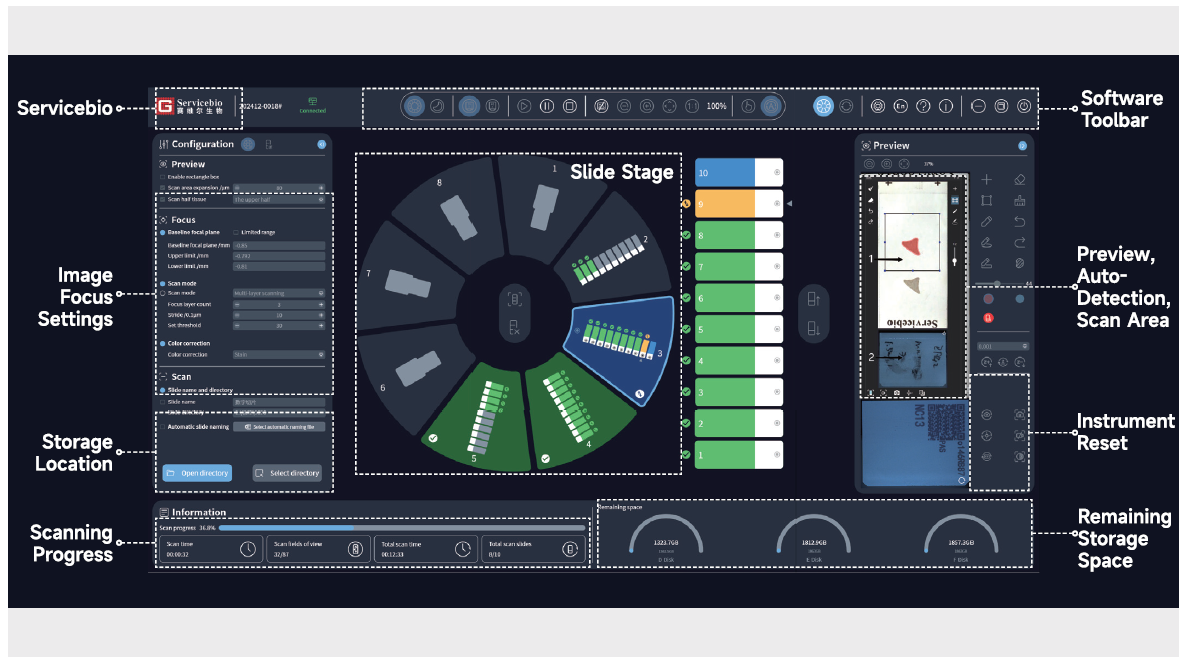Screen dimensions: 1186x665
Task: Toggle the Limited range checkbox
Action: pos(236,232)
